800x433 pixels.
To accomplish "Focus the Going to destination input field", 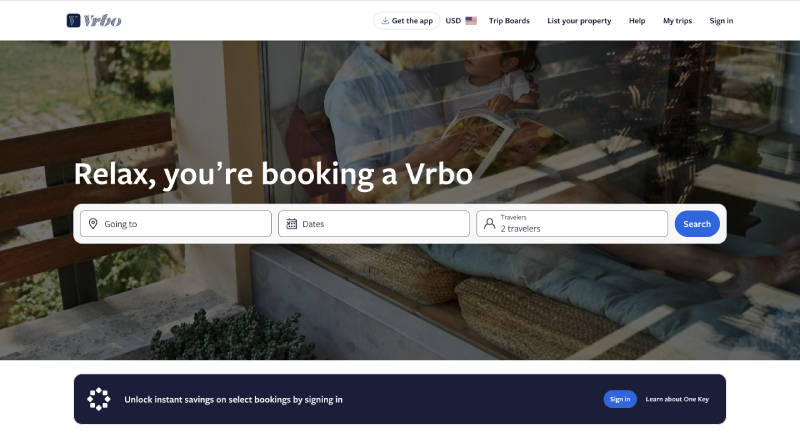I will click(176, 223).
